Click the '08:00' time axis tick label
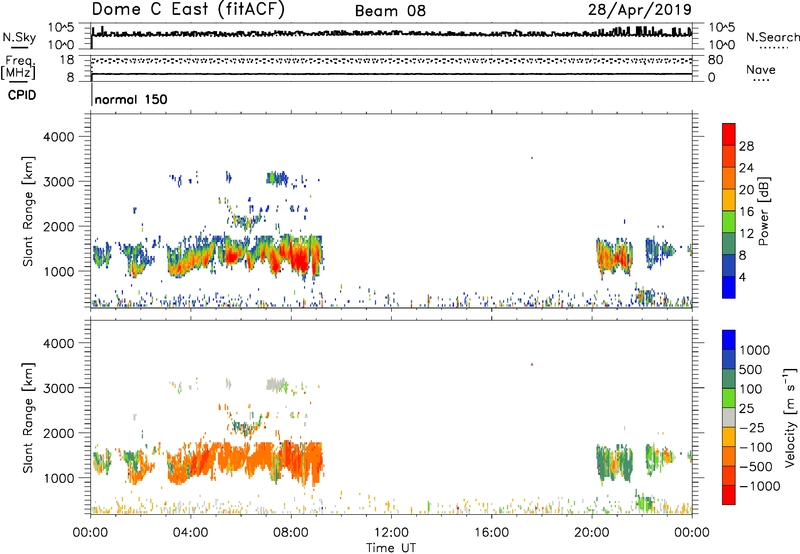The image size is (800, 554). pos(290,533)
